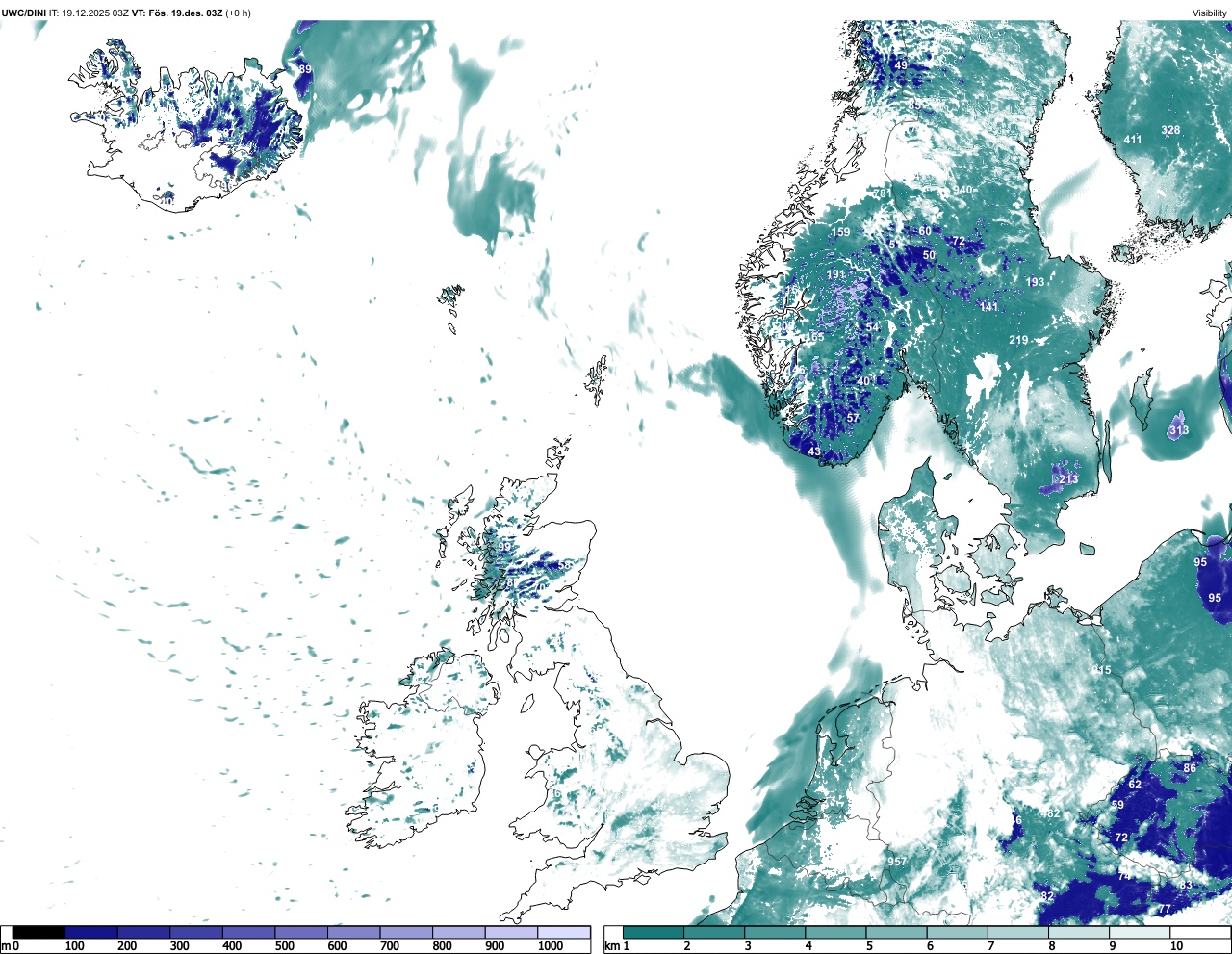This screenshot has height=954, width=1232.
Task: Click the '191' value over southern Norway
Action: tap(835, 274)
